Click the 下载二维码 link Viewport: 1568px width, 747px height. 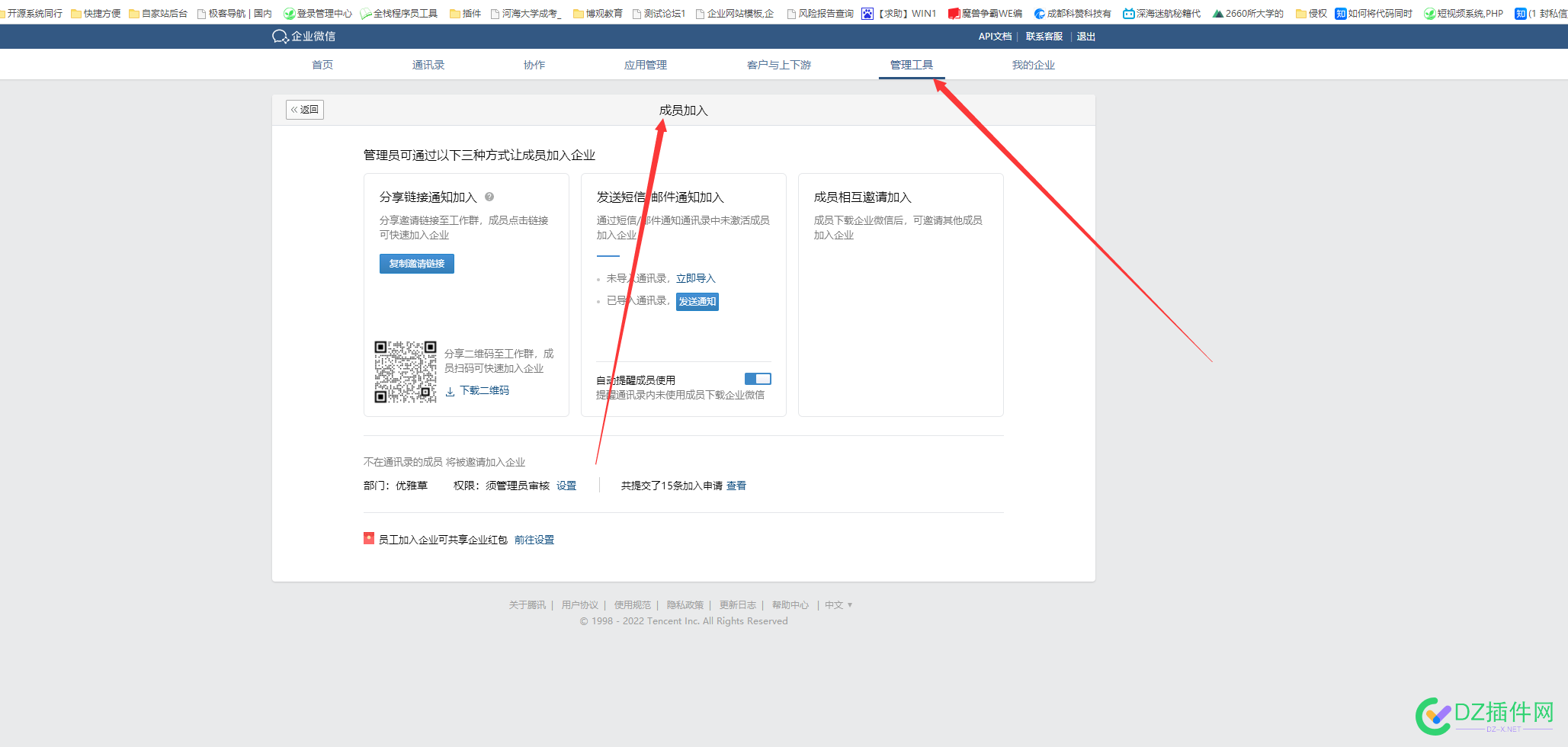pos(485,390)
